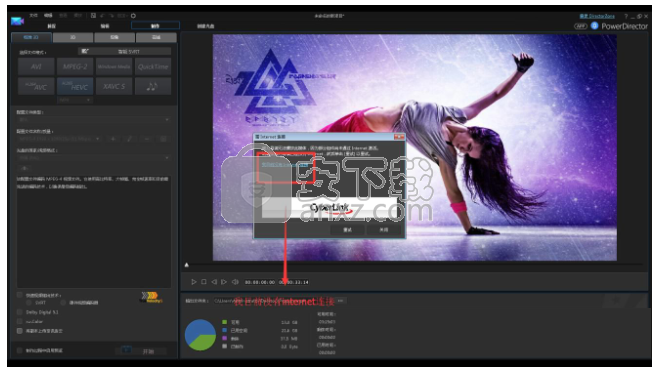Browse output folder using ellipsis button
This screenshot has height=370, width=659.
tap(340, 301)
